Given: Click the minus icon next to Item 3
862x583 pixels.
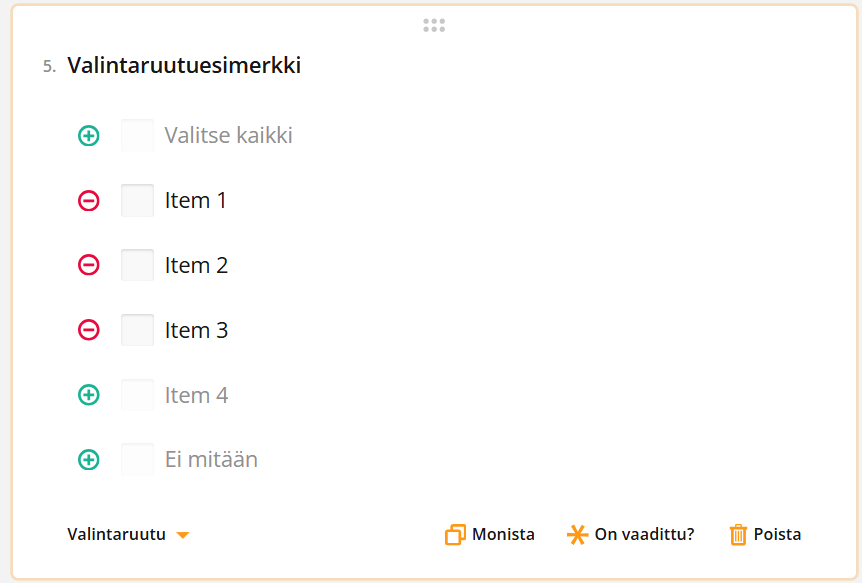Looking at the screenshot, I should tap(88, 330).
